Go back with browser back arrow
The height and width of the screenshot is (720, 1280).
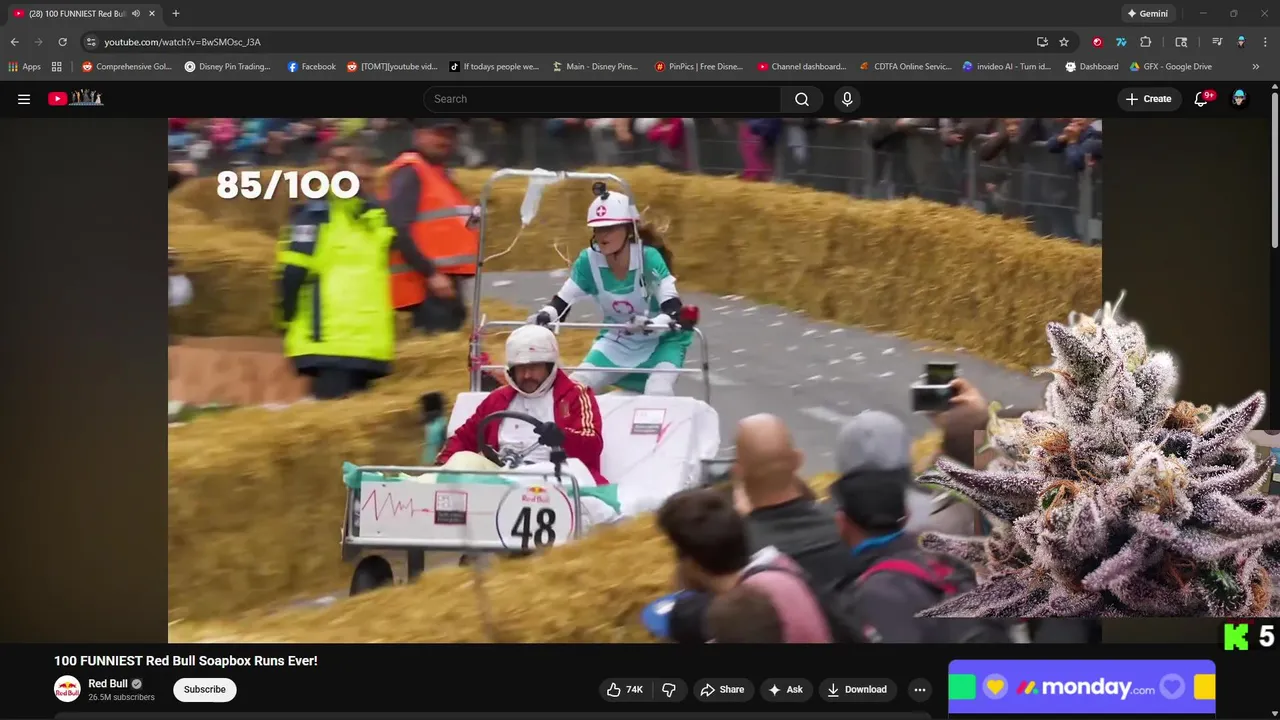click(14, 42)
